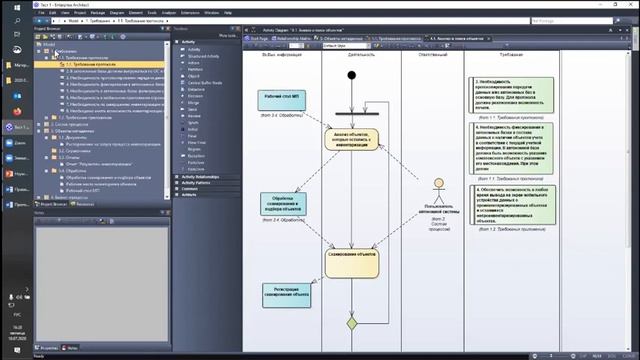
Task: Select the green decision diamond
Action: point(352,324)
